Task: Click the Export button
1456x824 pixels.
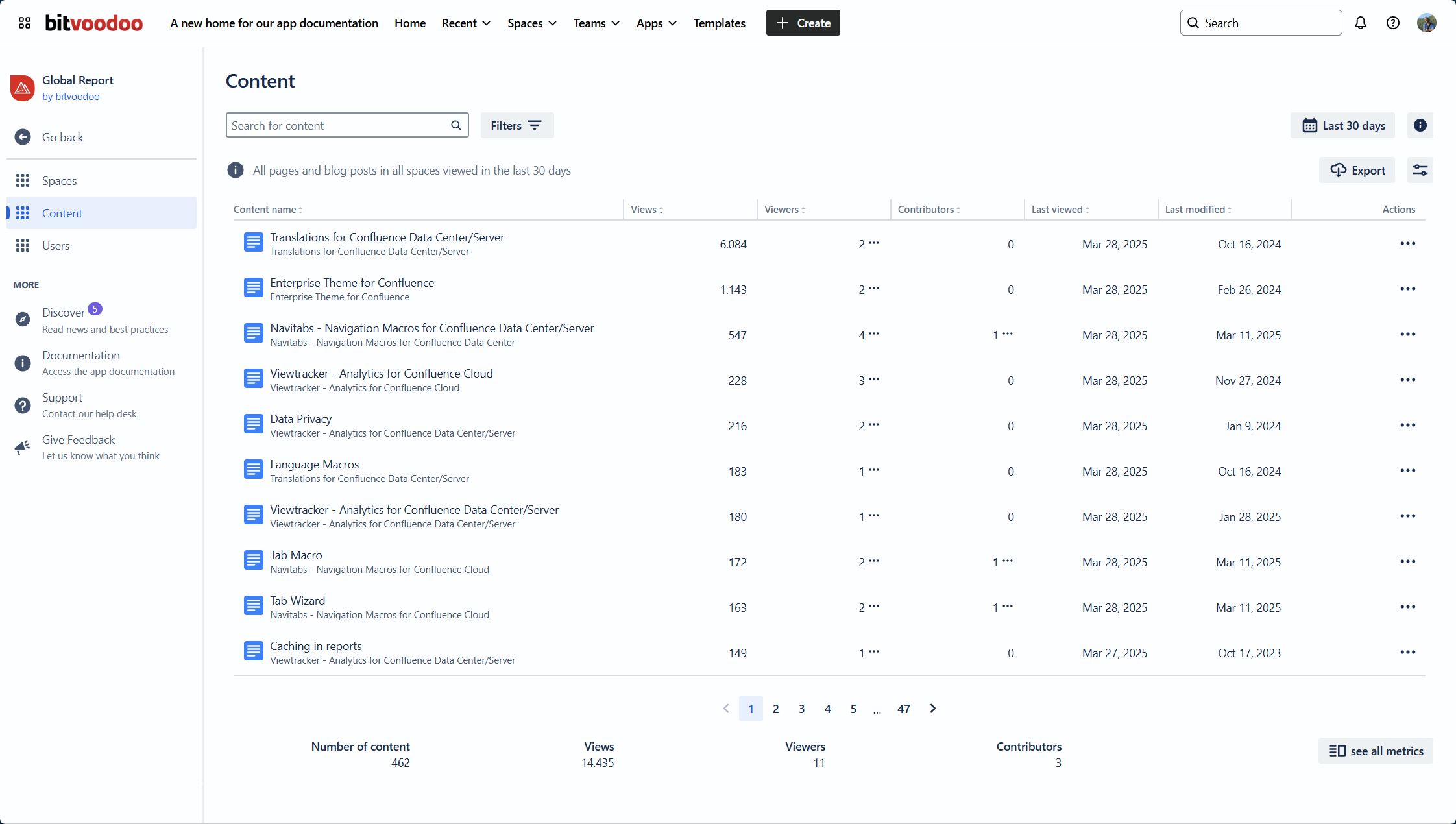Action: 1357,170
